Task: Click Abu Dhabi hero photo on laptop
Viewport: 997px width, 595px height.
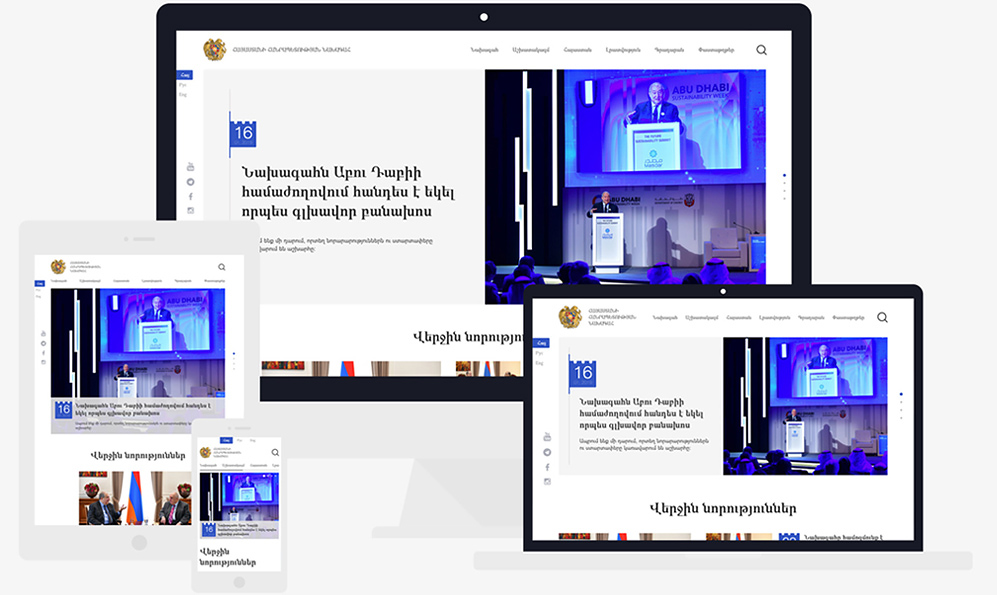Action: coord(805,406)
